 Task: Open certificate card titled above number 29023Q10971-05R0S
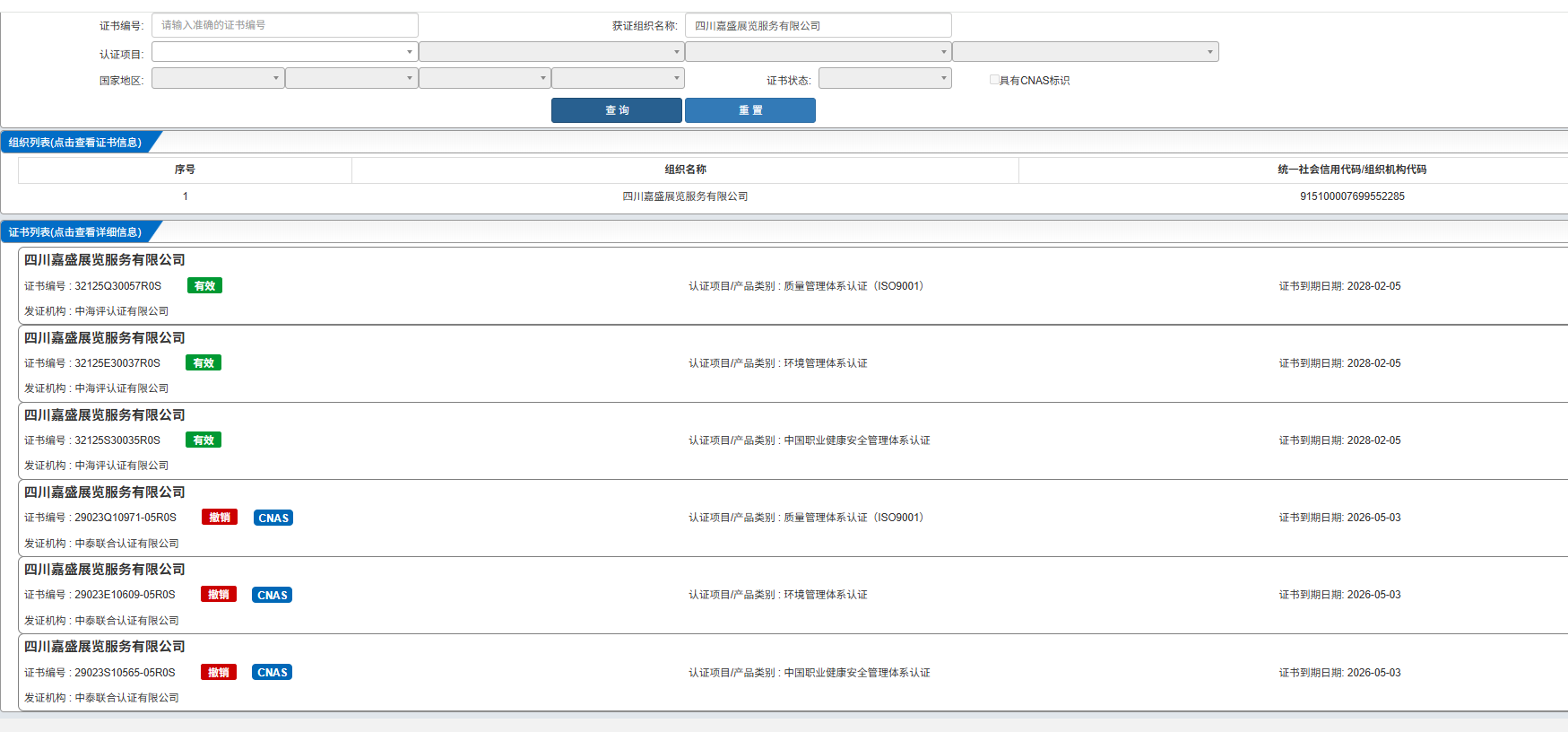(105, 492)
